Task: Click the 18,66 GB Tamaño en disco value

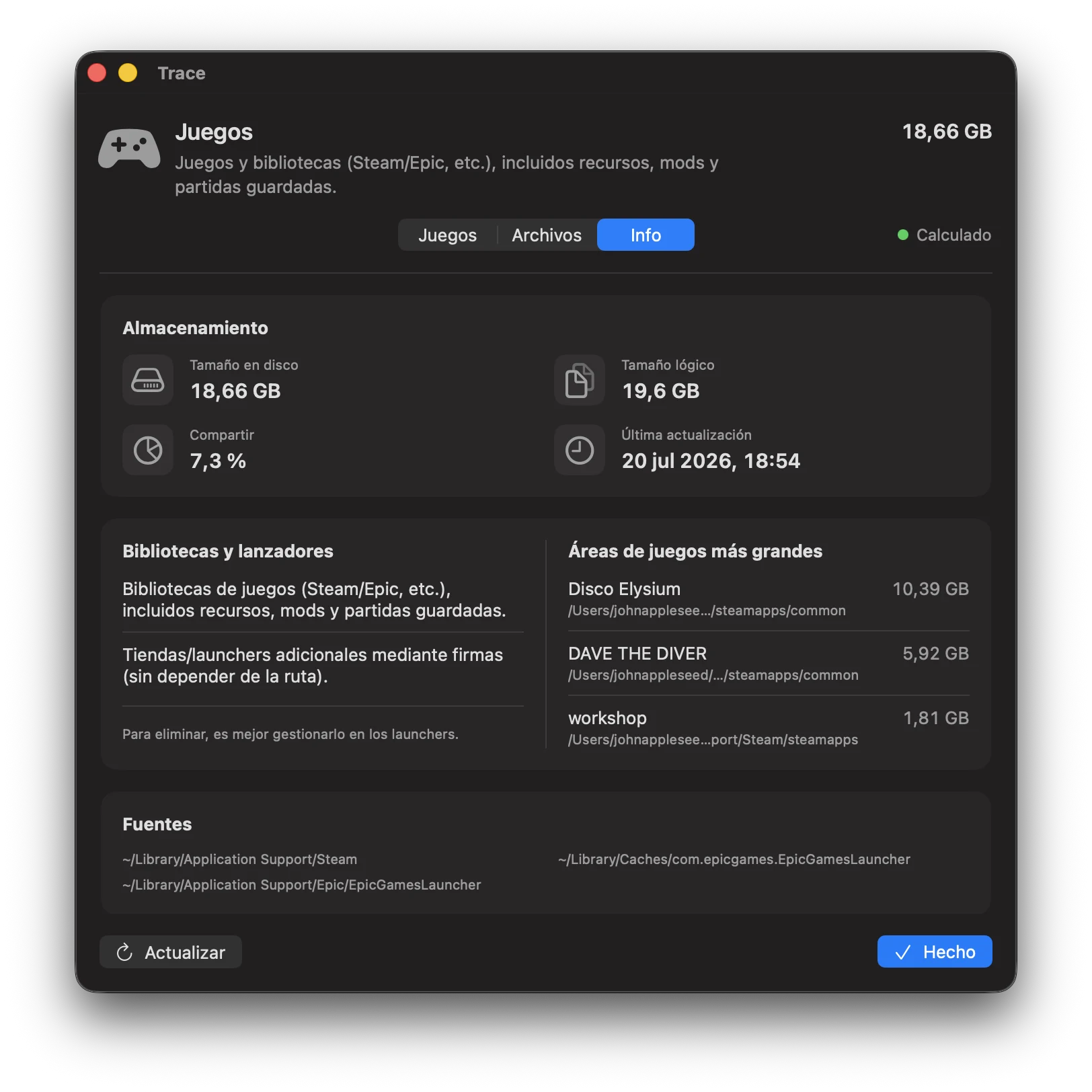Action: (x=235, y=391)
